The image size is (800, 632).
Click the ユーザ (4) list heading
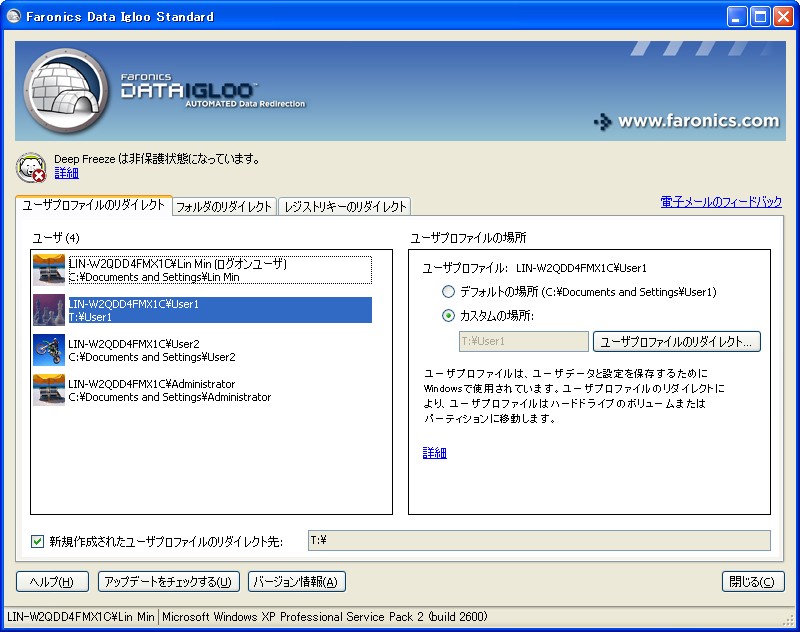pos(56,238)
